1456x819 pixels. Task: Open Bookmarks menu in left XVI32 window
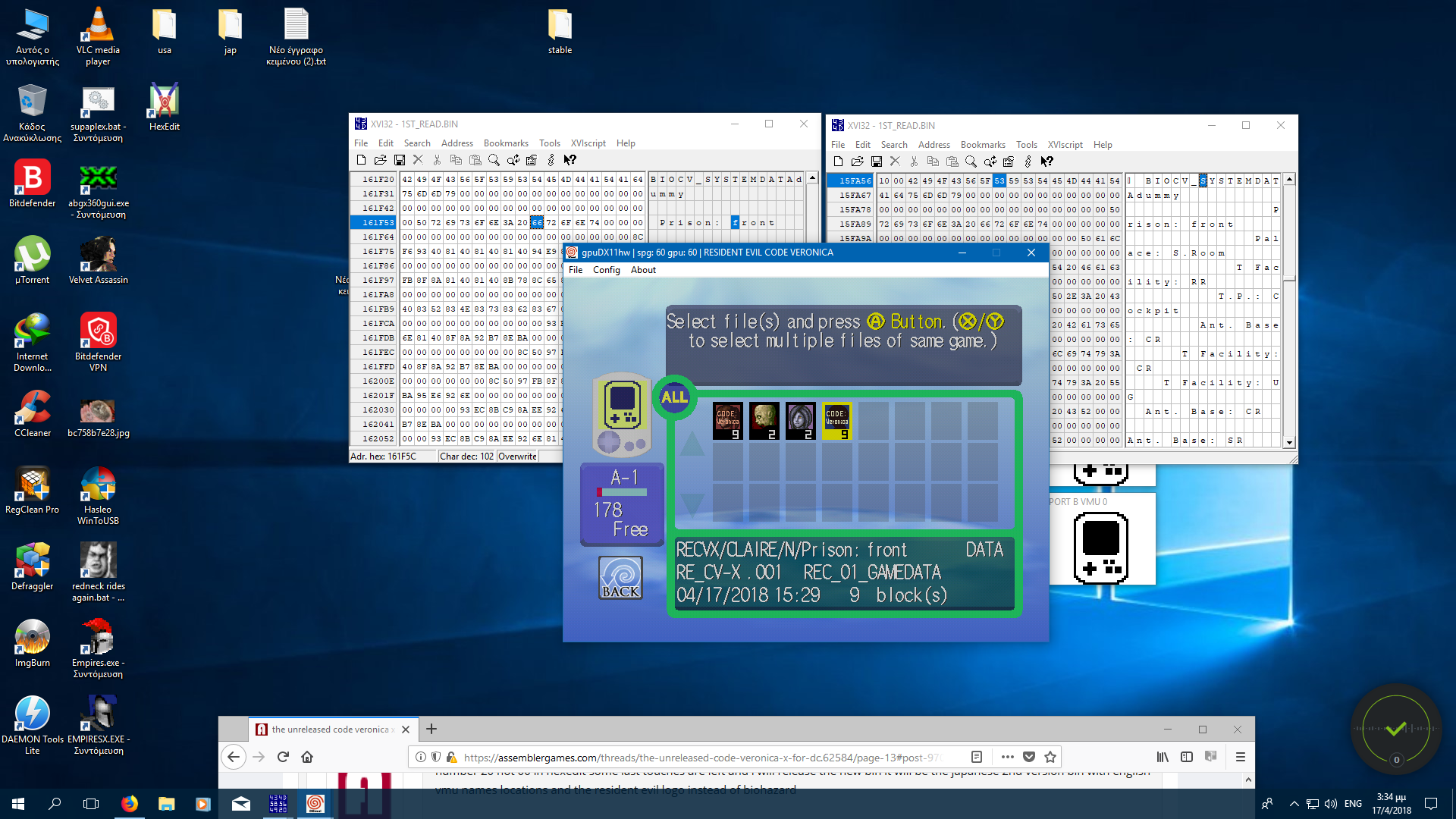coord(506,143)
